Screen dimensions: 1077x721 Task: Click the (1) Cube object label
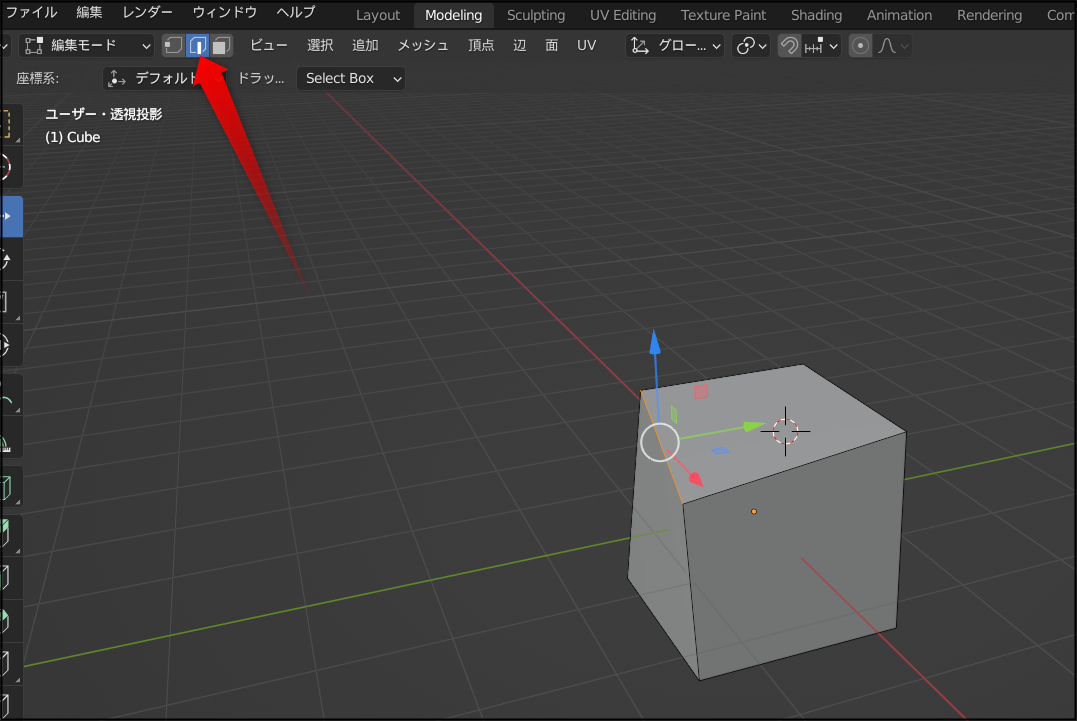(x=73, y=137)
